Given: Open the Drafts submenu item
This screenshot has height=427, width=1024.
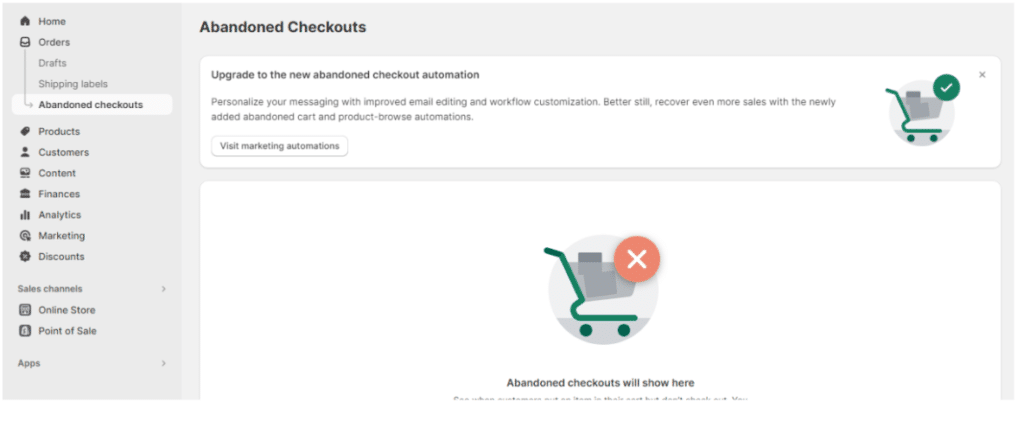Looking at the screenshot, I should [52, 63].
